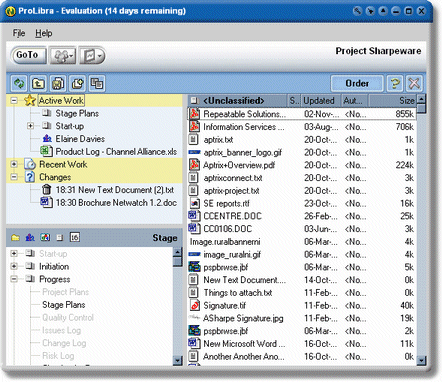The height and width of the screenshot is (382, 442).
Task: Select Initiation in Stage panel
Action: 54,267
